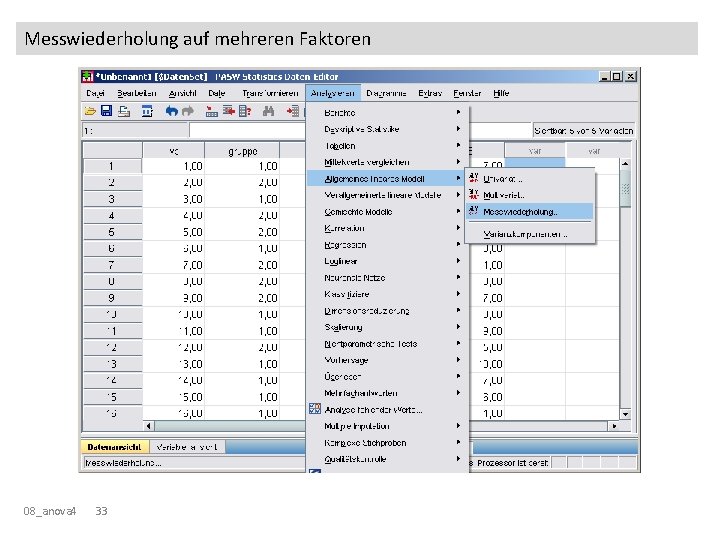The image size is (720, 540).
Task: Select row header number 15
Action: [112, 397]
